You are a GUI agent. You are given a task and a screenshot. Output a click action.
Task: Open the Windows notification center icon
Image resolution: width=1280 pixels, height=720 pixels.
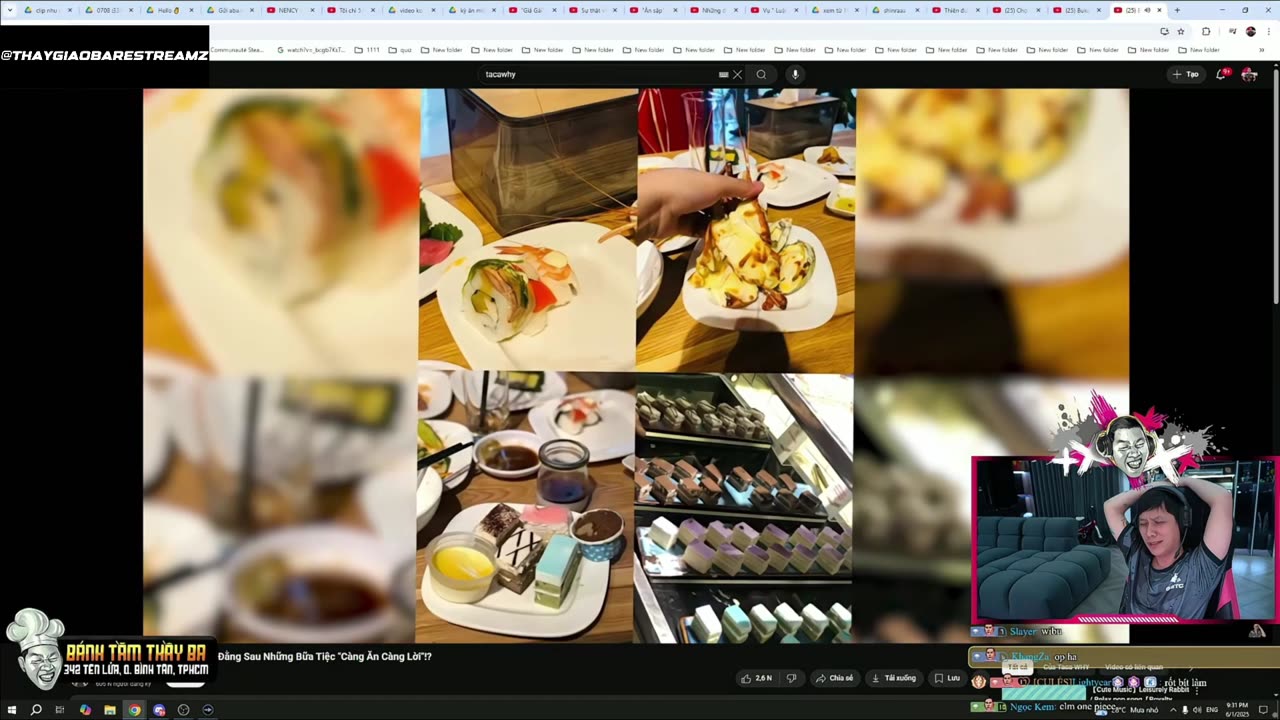click(1265, 710)
